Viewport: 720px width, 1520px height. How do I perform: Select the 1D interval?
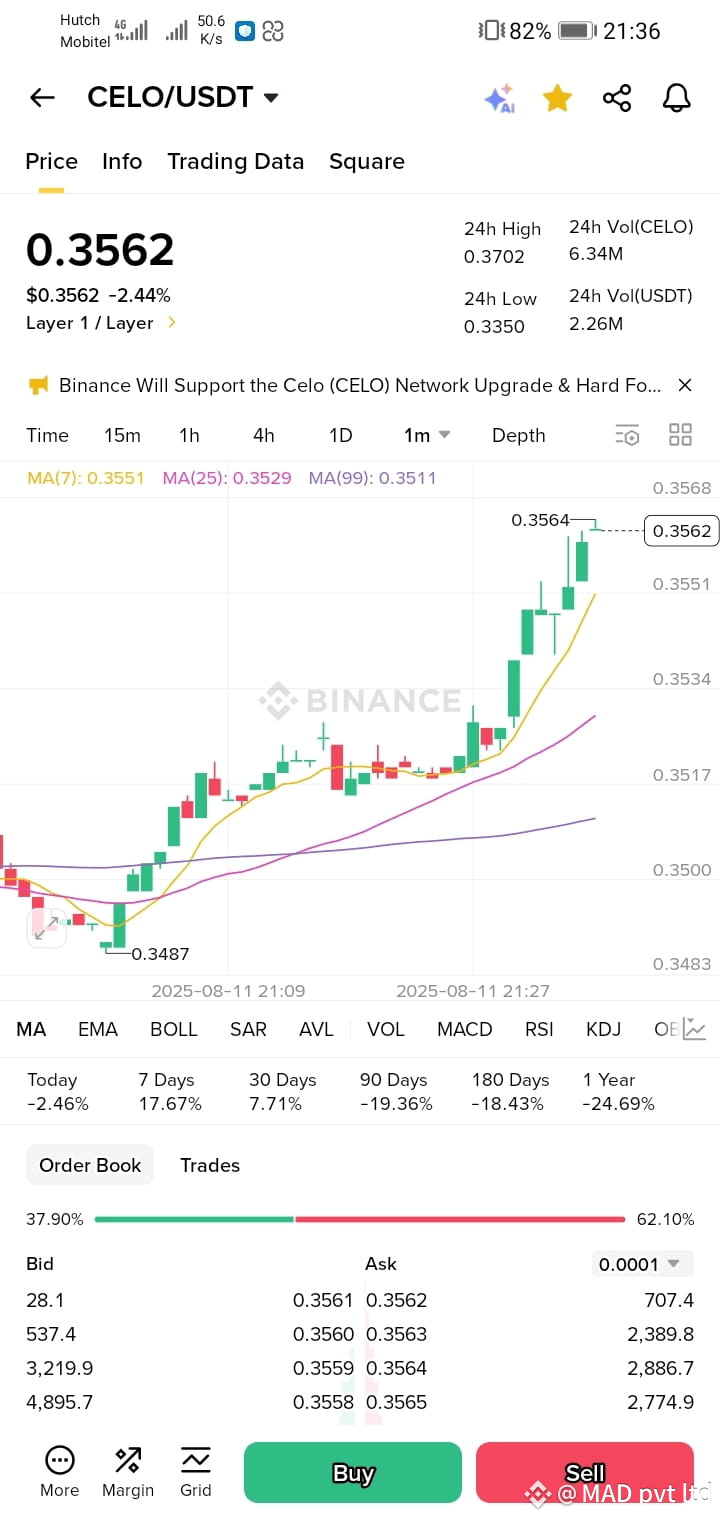click(341, 435)
